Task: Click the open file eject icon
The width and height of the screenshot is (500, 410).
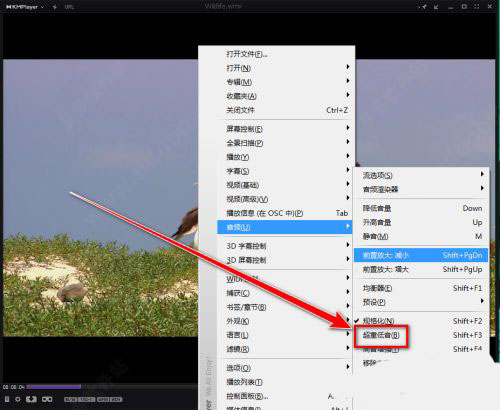Action: click(31, 399)
